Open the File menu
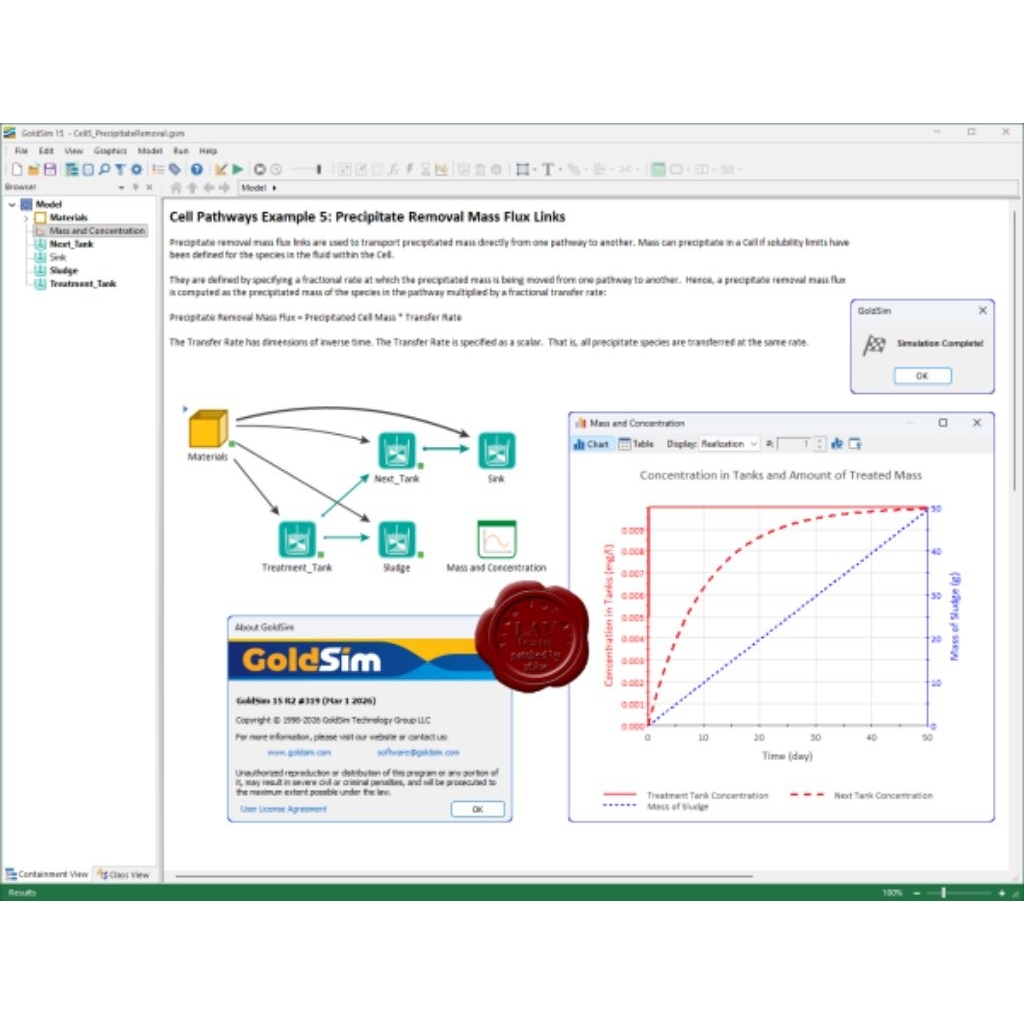1024x1024 pixels. pyautogui.click(x=22, y=151)
